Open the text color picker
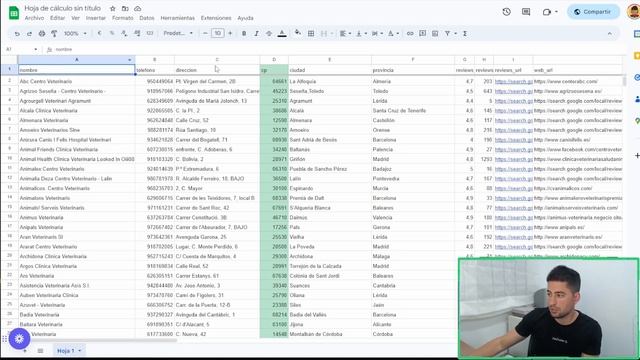 (282, 33)
